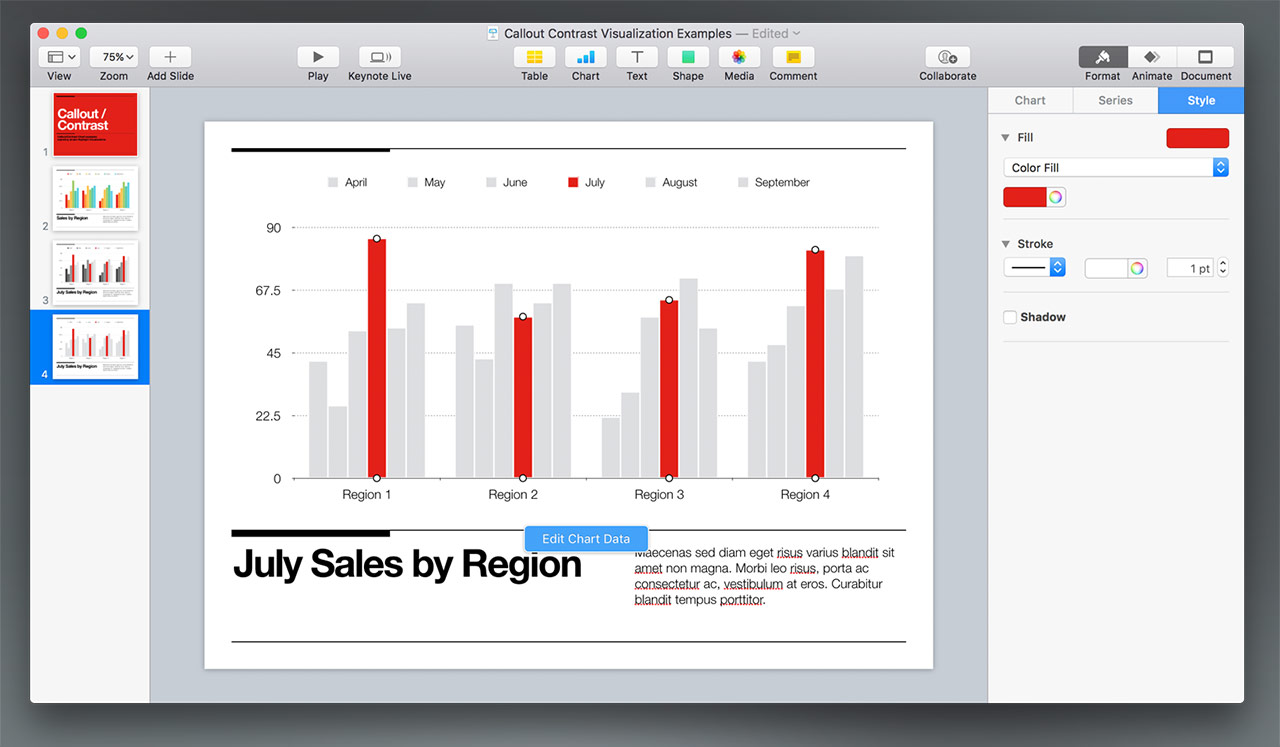The width and height of the screenshot is (1280, 747).
Task: Insert a Table using the toolbar icon
Action: (x=534, y=58)
